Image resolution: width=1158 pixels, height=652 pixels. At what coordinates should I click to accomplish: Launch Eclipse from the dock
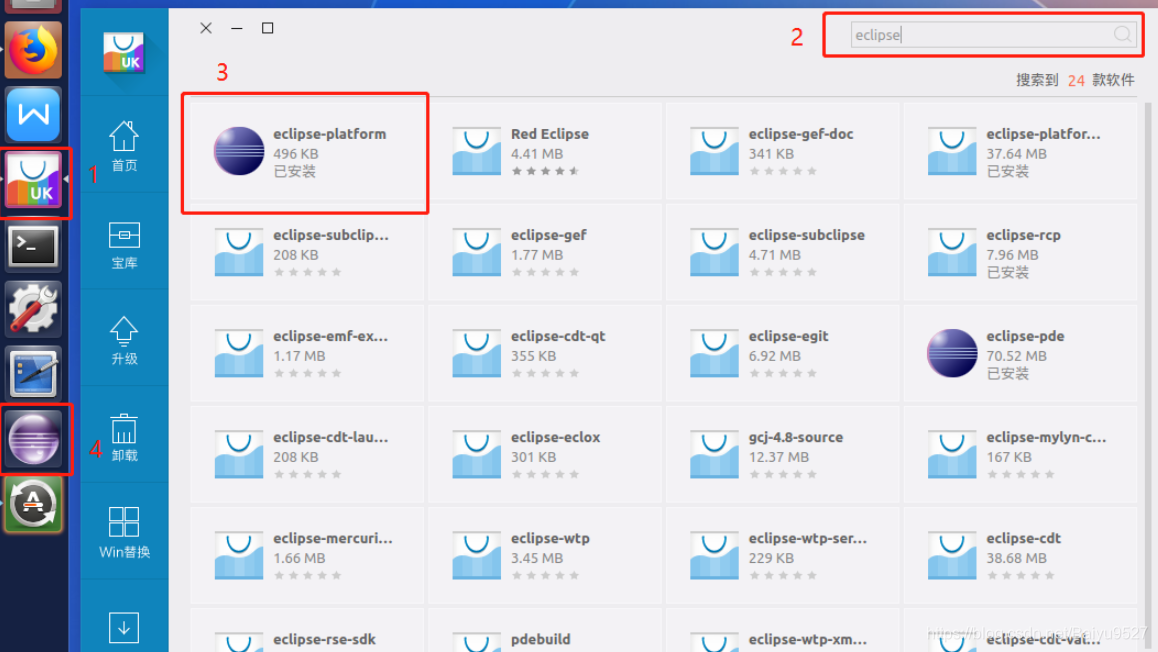(33, 439)
